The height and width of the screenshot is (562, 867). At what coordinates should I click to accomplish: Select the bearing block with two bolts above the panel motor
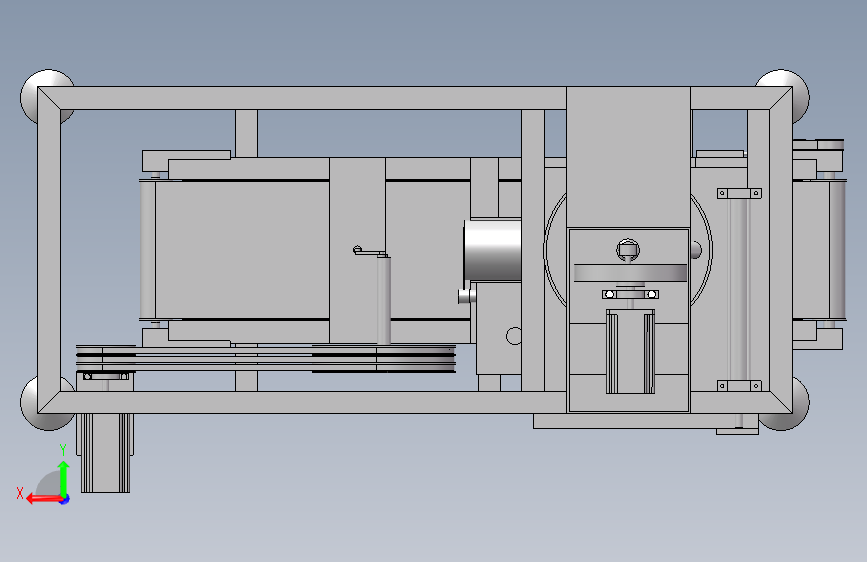630,294
